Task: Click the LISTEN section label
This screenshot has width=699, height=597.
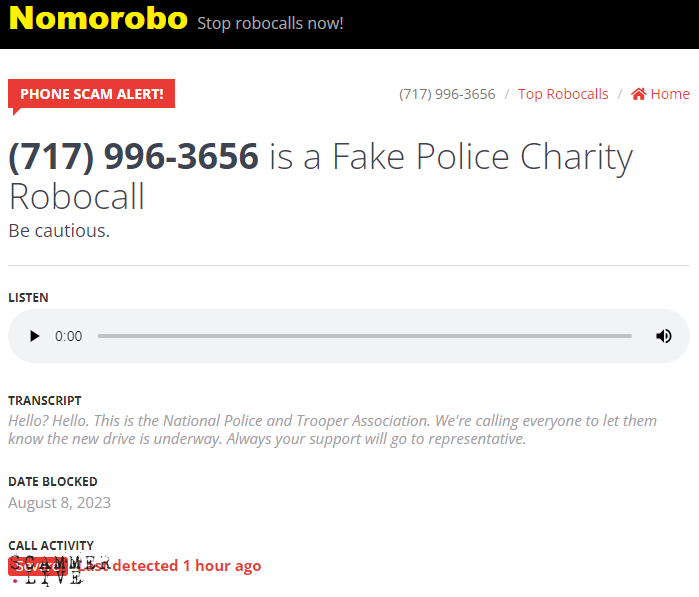Action: click(28, 297)
